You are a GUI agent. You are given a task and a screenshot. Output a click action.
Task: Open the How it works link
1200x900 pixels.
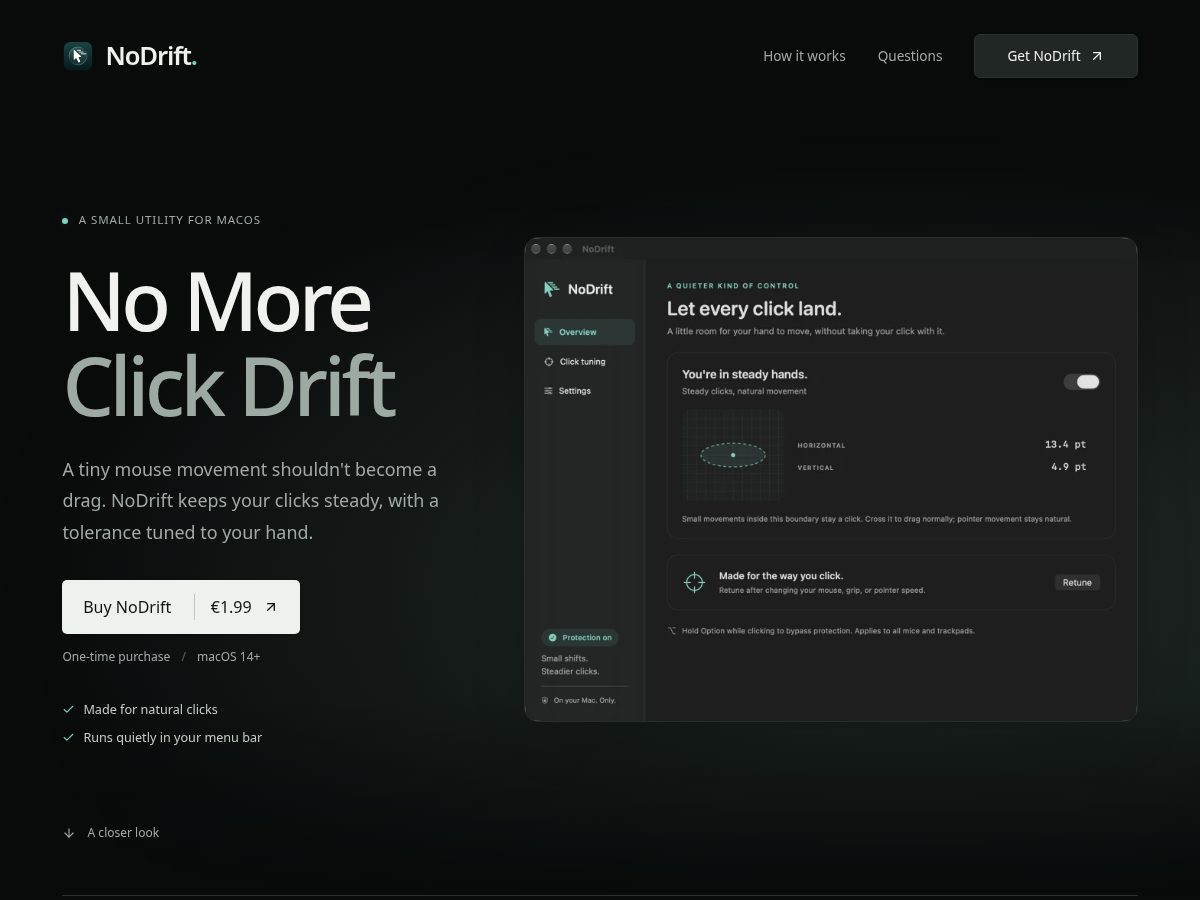click(x=804, y=56)
